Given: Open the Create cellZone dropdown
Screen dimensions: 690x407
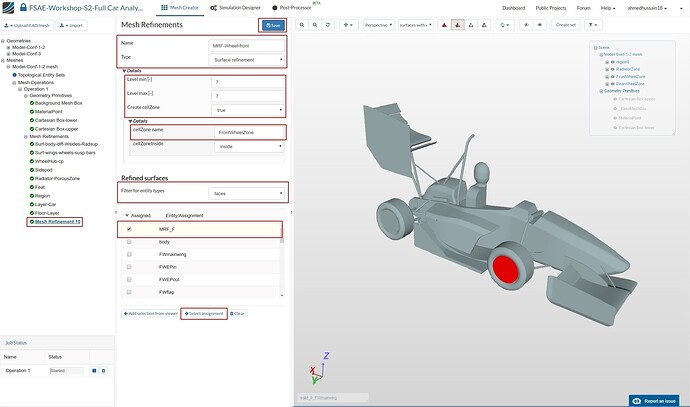Looking at the screenshot, I should (247, 108).
